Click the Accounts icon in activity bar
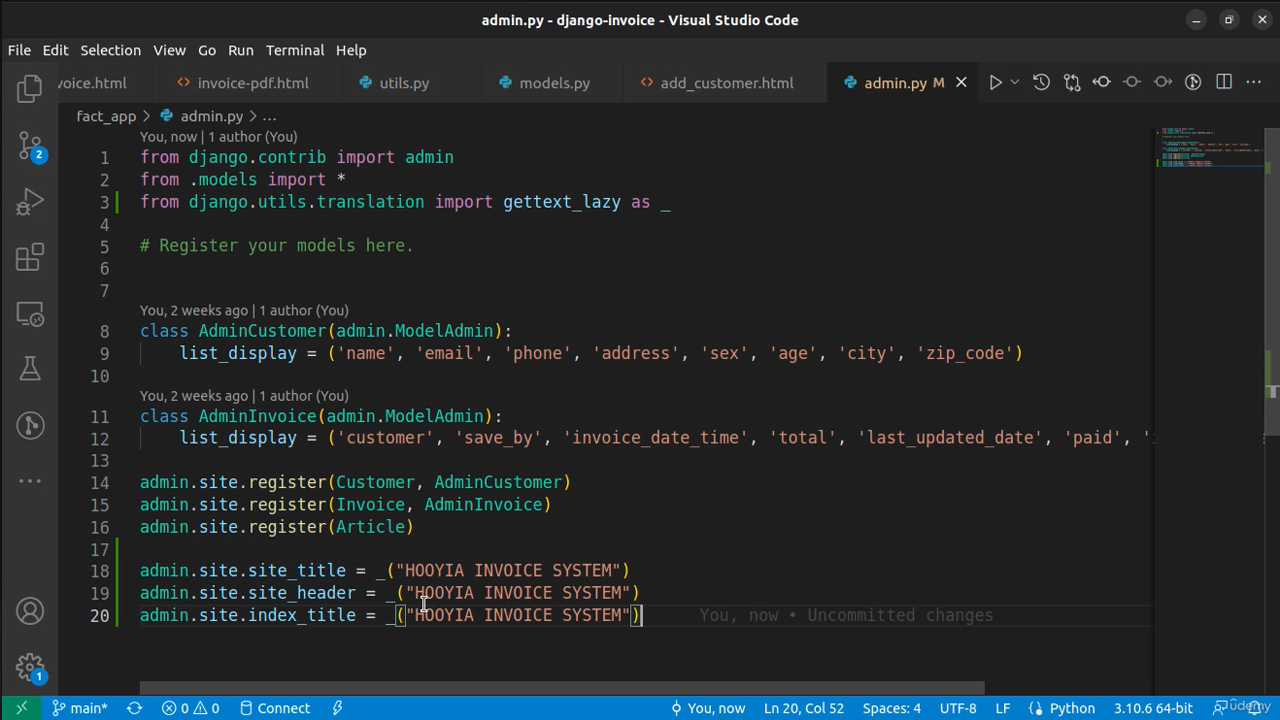 [x=30, y=611]
